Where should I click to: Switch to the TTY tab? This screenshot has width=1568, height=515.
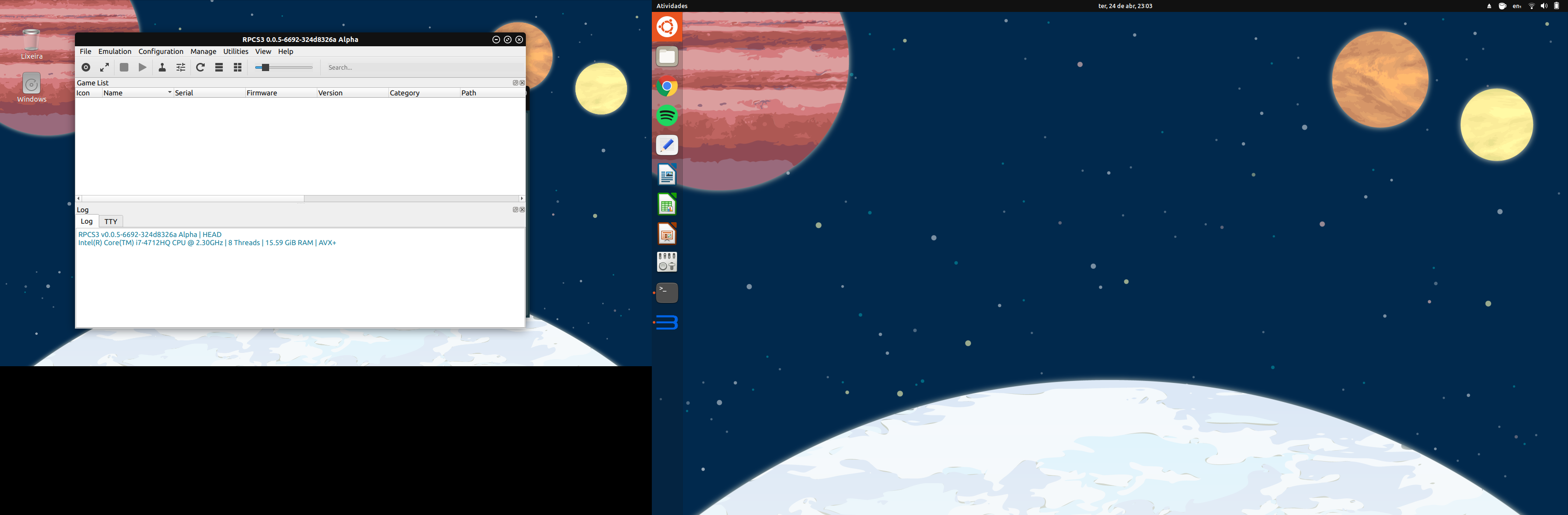pyautogui.click(x=111, y=221)
